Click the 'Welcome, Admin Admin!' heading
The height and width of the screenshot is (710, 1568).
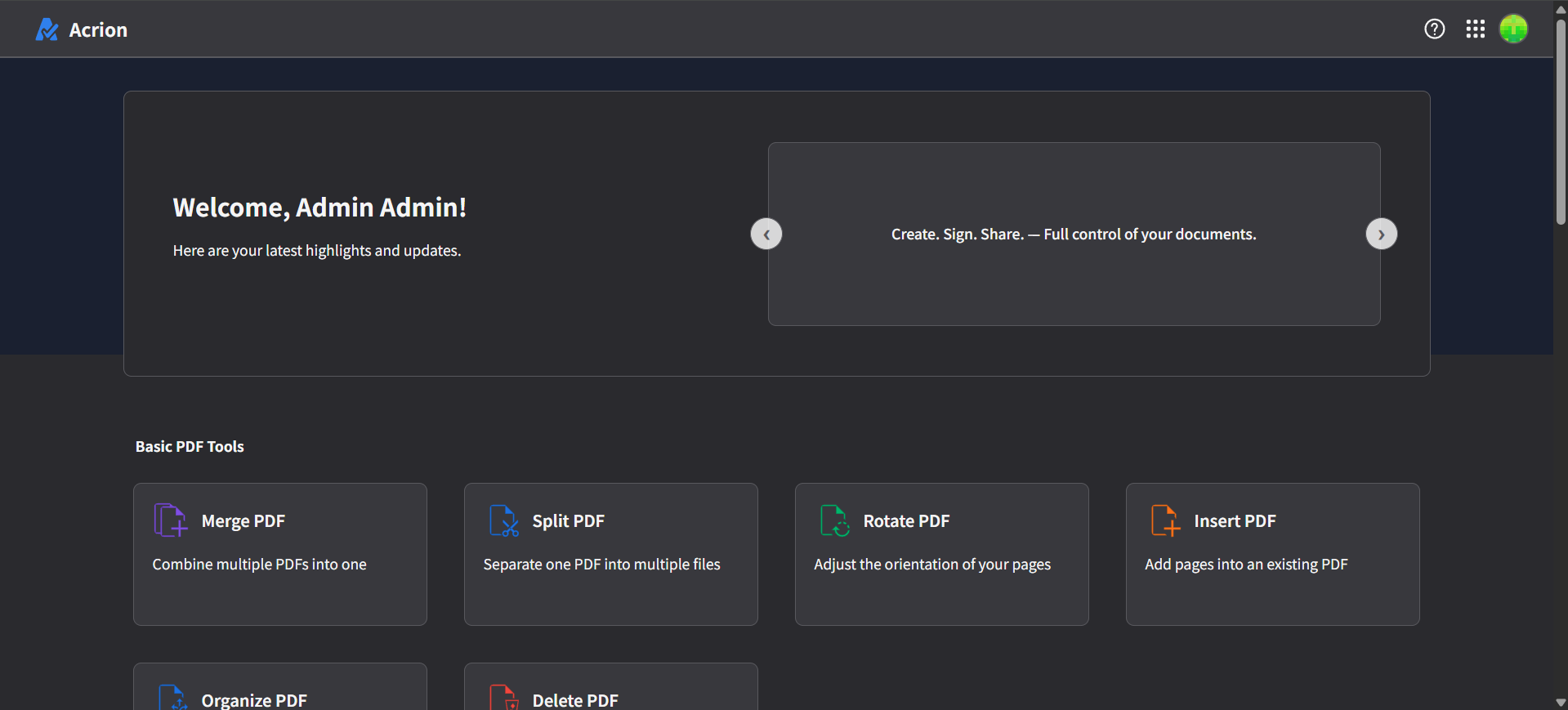click(319, 208)
